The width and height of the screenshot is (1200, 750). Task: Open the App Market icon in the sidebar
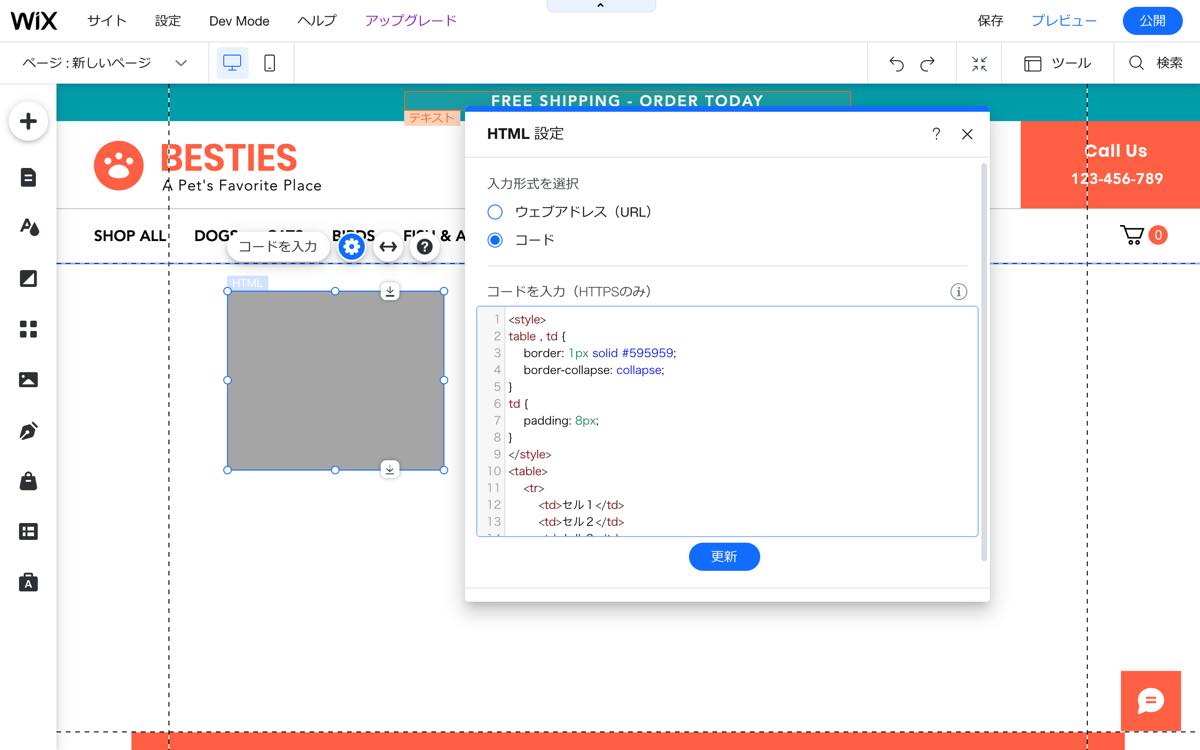(29, 328)
